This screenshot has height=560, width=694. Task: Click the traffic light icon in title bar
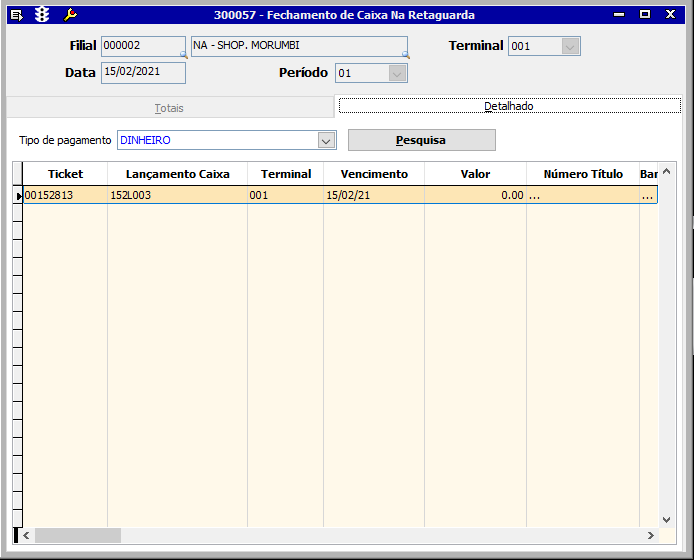[x=42, y=15]
